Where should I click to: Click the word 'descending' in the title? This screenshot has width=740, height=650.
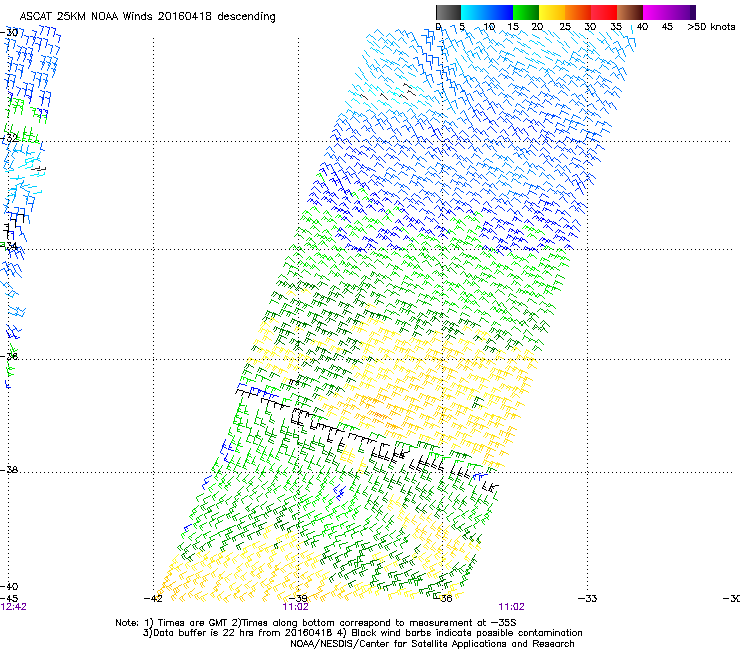coord(246,17)
